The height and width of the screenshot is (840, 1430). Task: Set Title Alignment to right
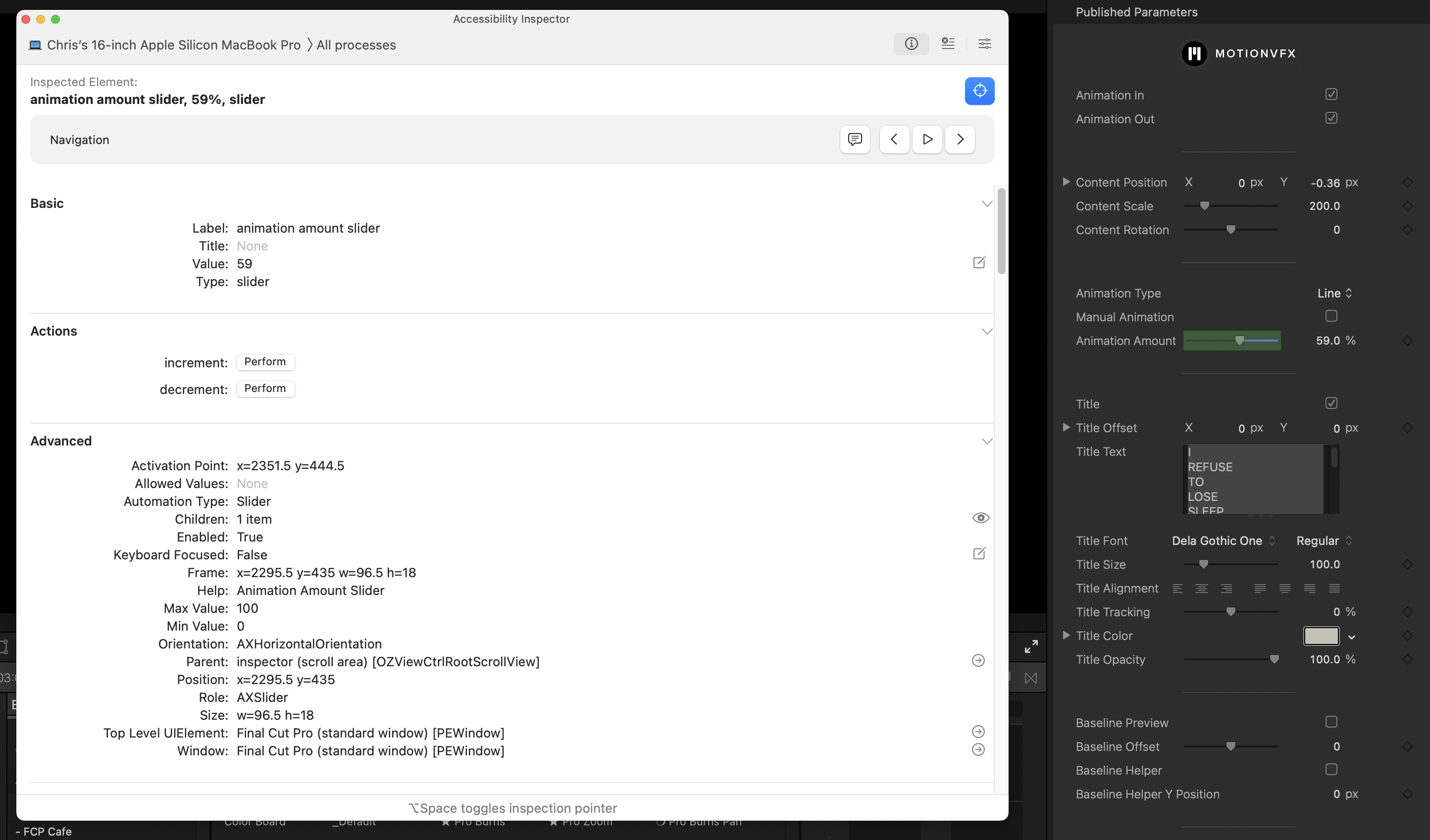(x=1226, y=588)
